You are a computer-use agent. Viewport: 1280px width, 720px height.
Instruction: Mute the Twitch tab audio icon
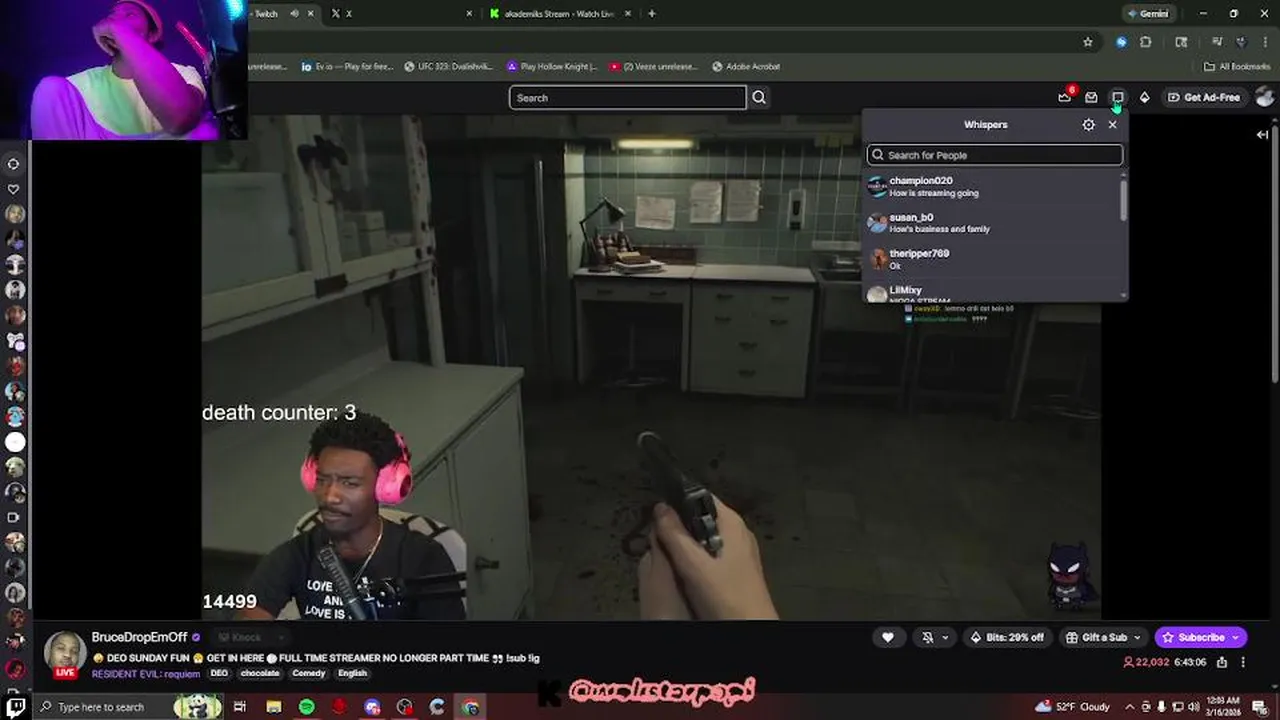coord(294,13)
